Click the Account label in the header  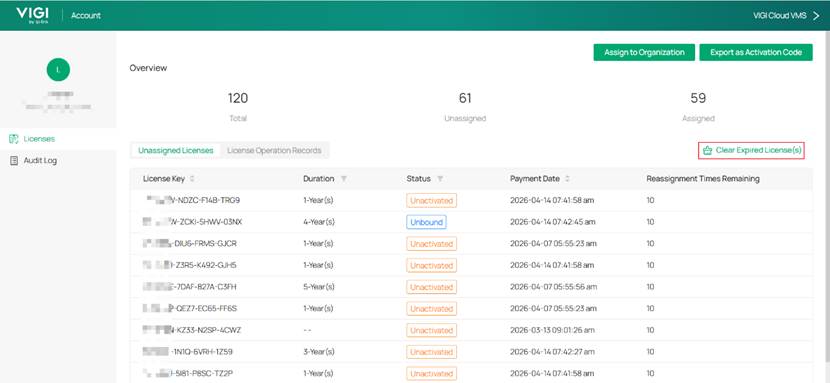86,15
